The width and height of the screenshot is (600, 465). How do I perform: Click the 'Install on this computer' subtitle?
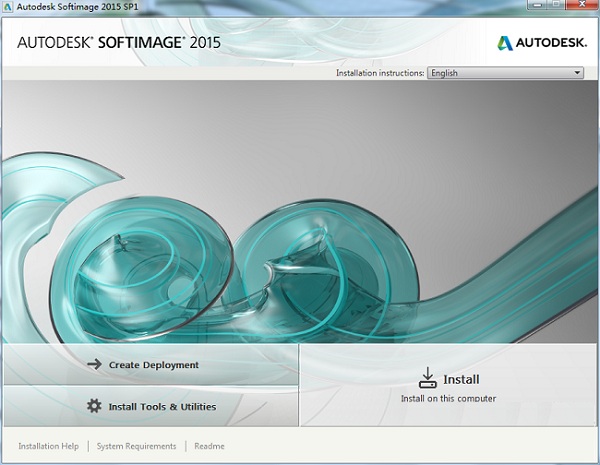click(x=448, y=399)
